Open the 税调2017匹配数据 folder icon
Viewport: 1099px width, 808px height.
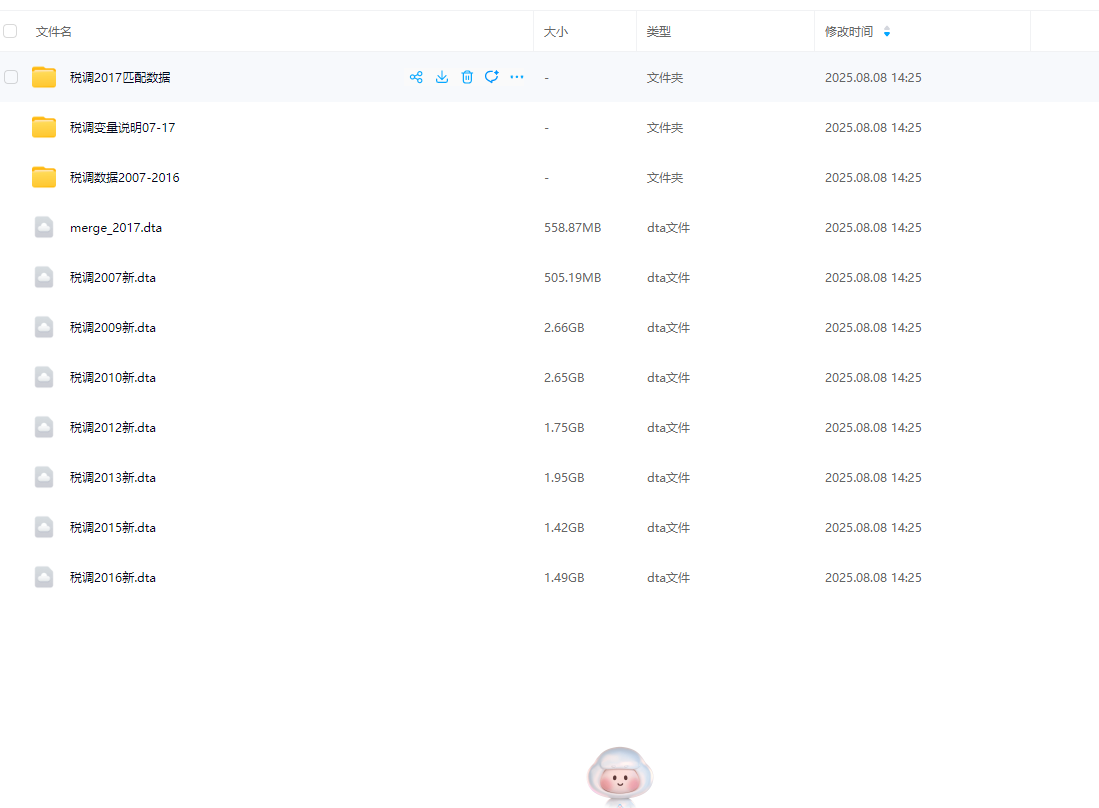[x=44, y=77]
